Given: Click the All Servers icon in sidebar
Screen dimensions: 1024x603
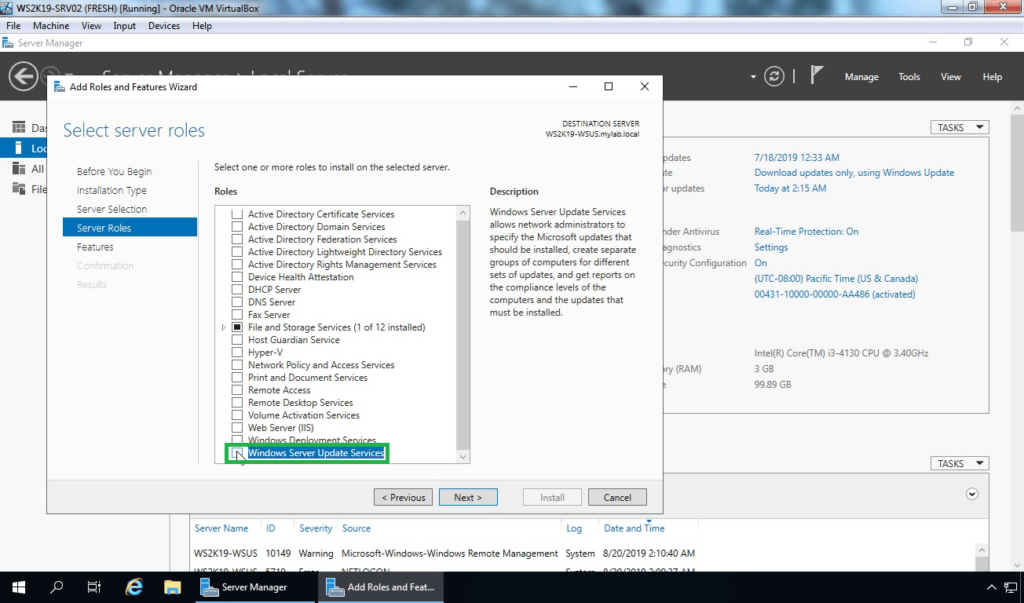Looking at the screenshot, I should (19, 169).
